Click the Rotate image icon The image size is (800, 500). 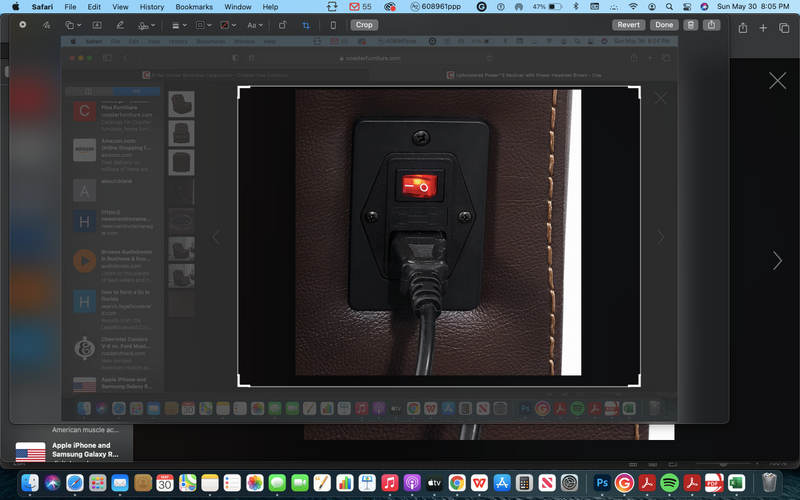(x=282, y=25)
